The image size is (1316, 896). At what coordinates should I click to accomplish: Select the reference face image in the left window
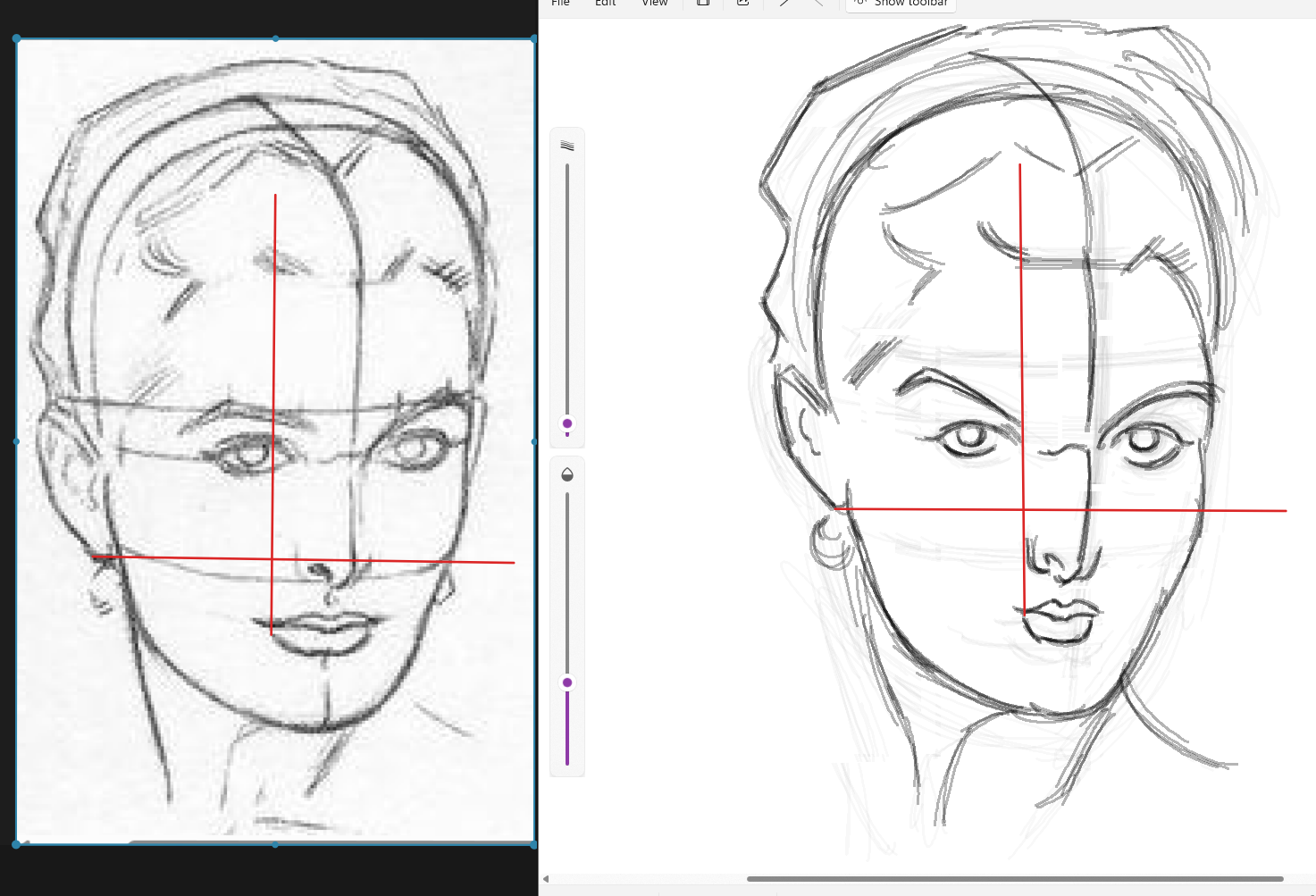[275, 441]
